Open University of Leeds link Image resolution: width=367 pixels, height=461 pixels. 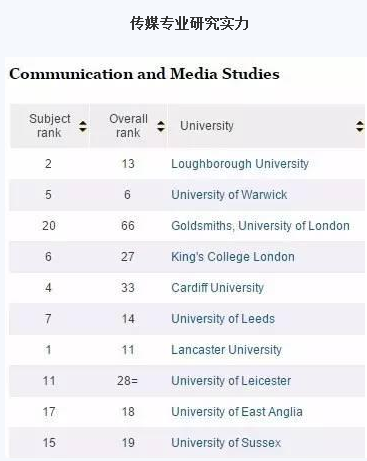[223, 319]
